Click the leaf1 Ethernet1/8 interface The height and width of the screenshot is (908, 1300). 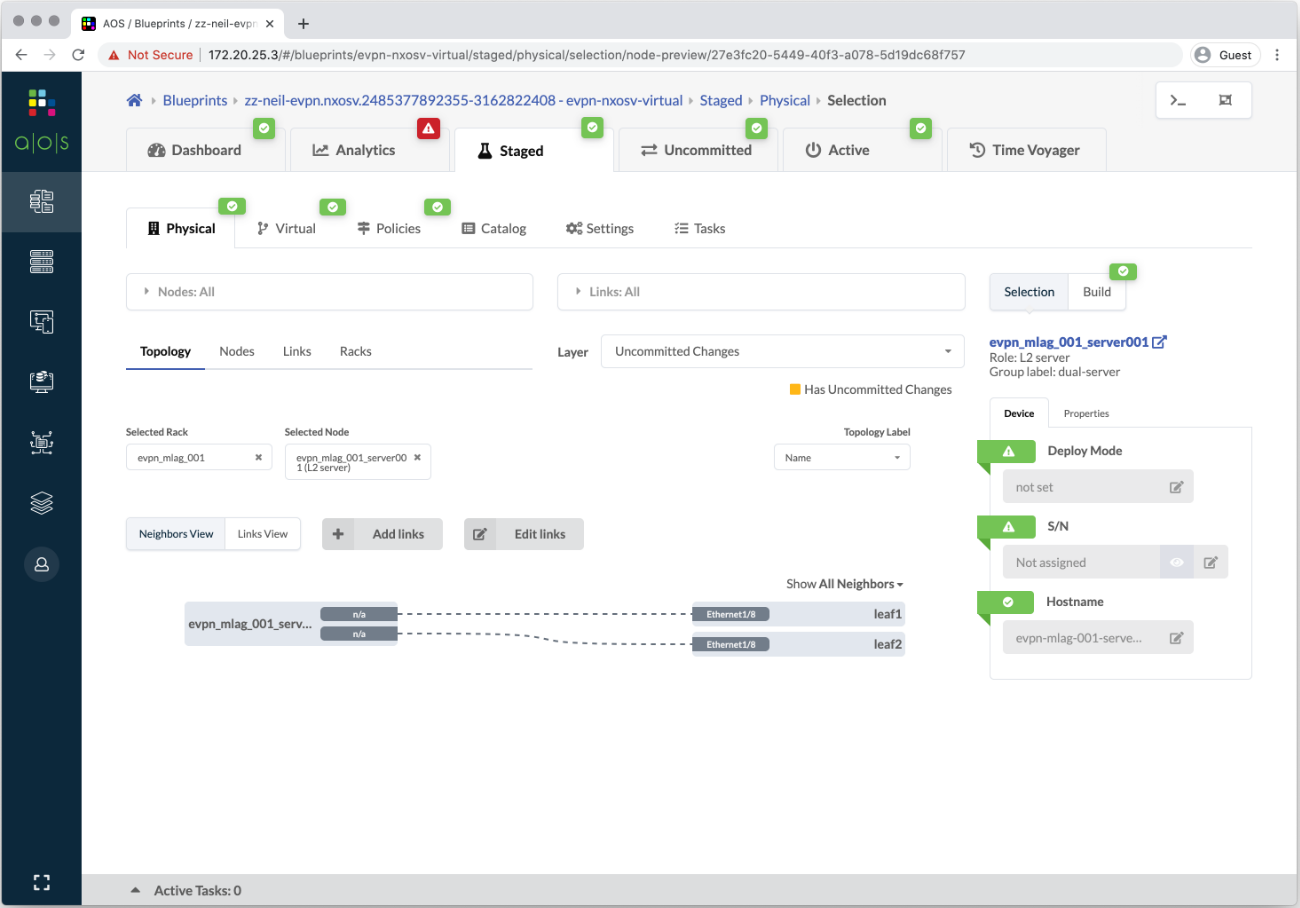pos(731,614)
